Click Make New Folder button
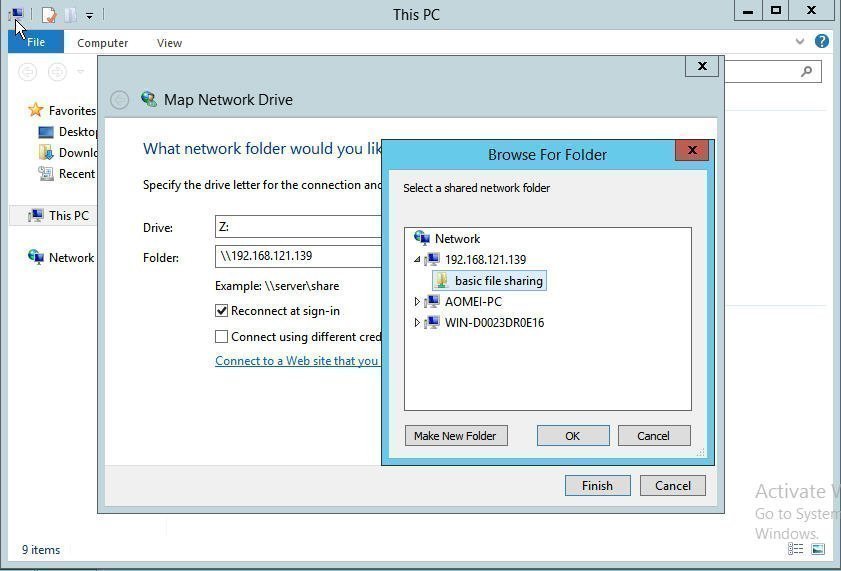The image size is (841, 571). pyautogui.click(x=456, y=436)
